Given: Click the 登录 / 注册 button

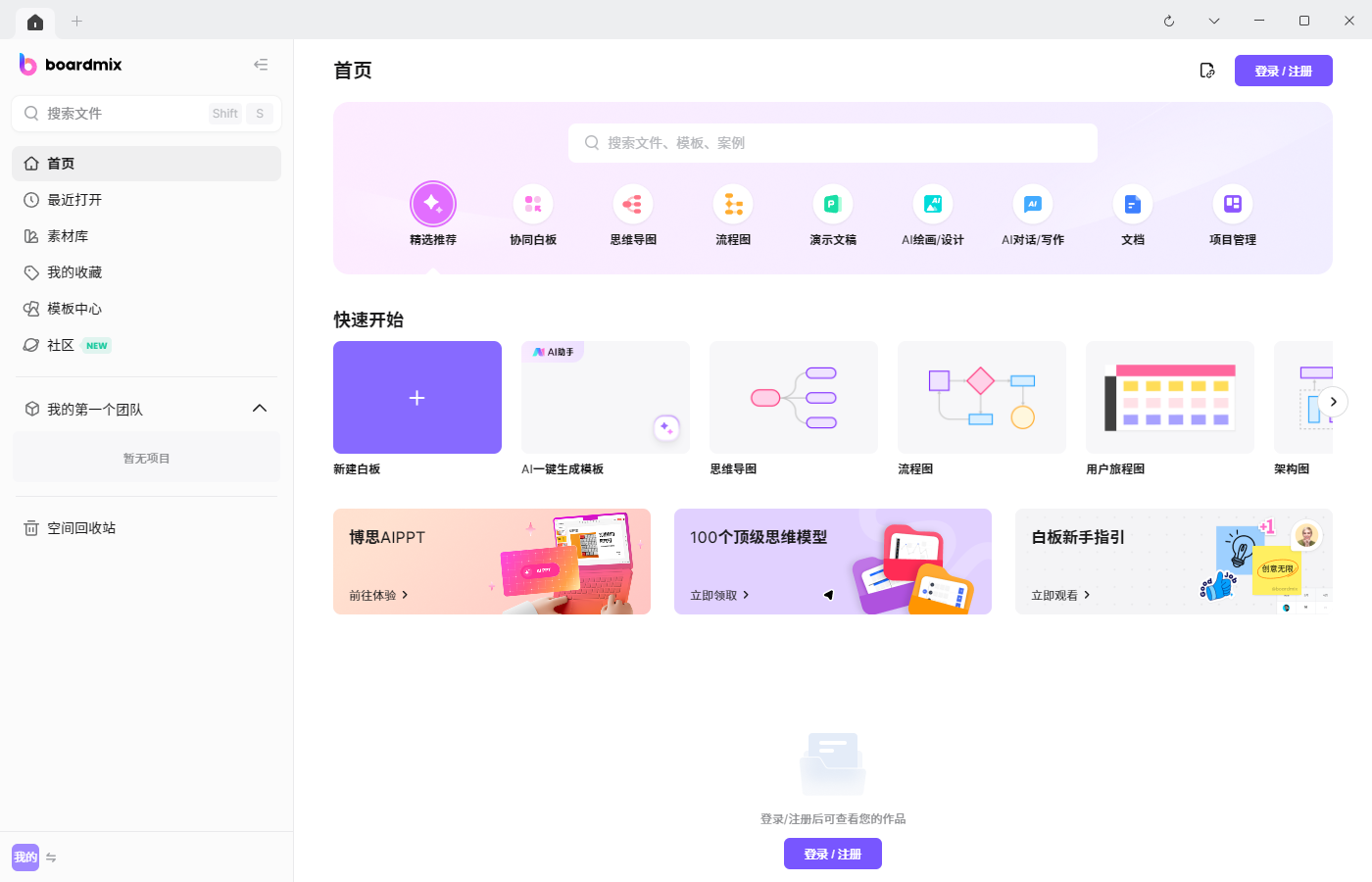Looking at the screenshot, I should coord(1283,70).
